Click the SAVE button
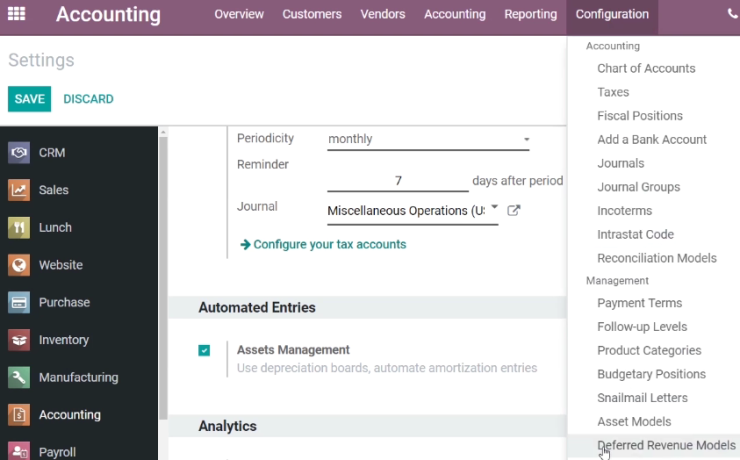Viewport: 740px width, 460px height. 29,99
